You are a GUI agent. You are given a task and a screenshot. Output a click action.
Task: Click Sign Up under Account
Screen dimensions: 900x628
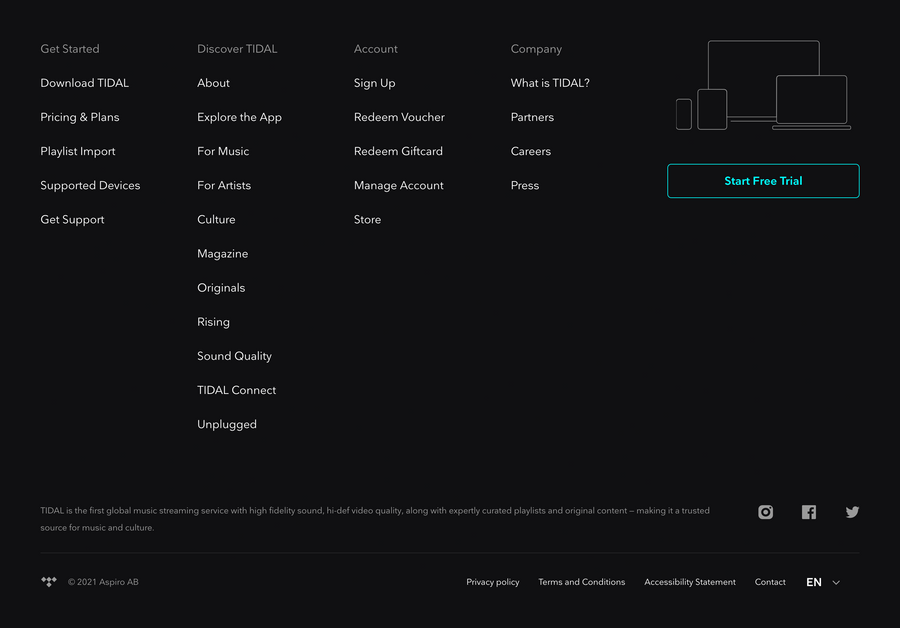[x=374, y=83]
